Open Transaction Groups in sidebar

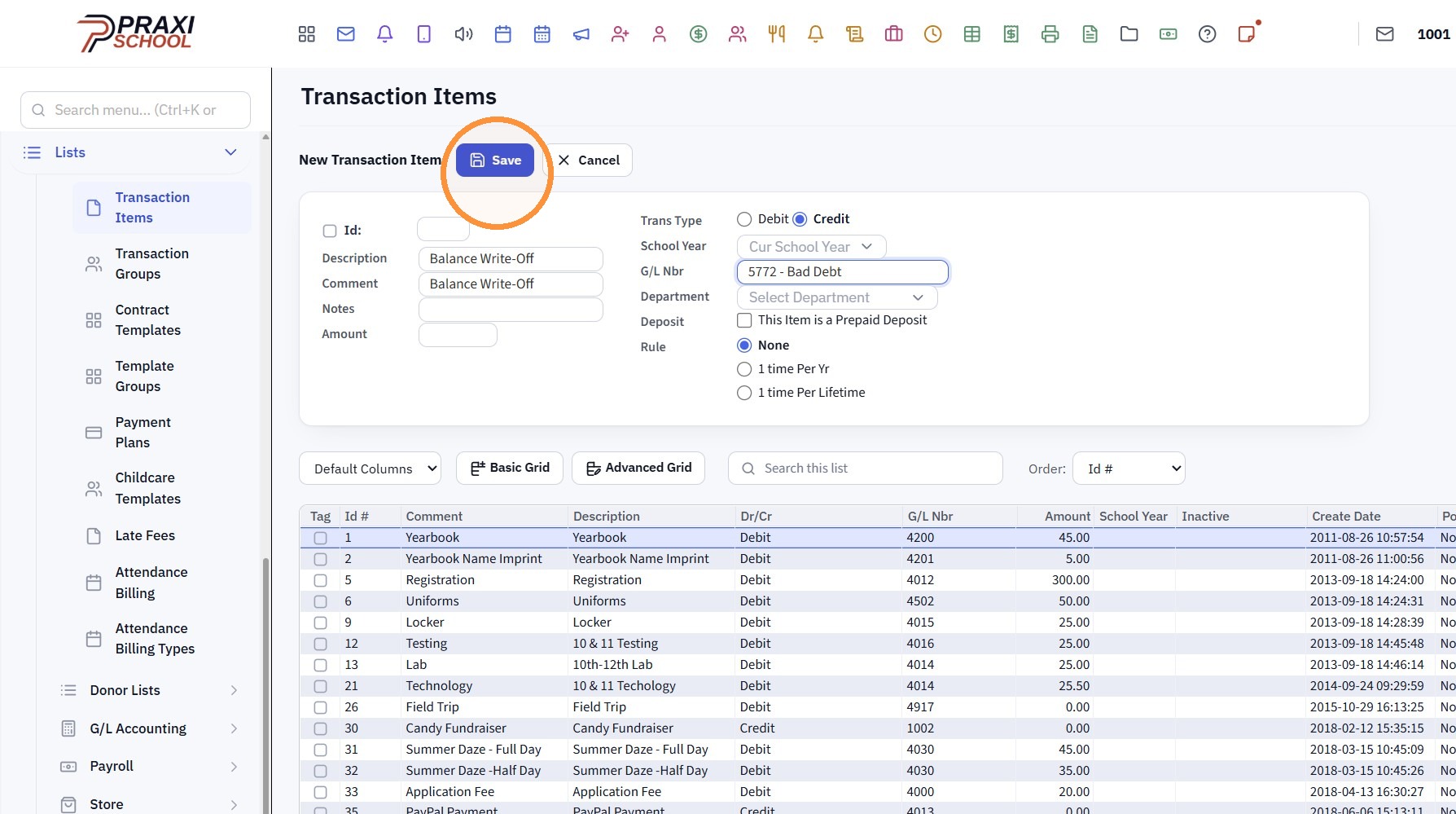[152, 264]
